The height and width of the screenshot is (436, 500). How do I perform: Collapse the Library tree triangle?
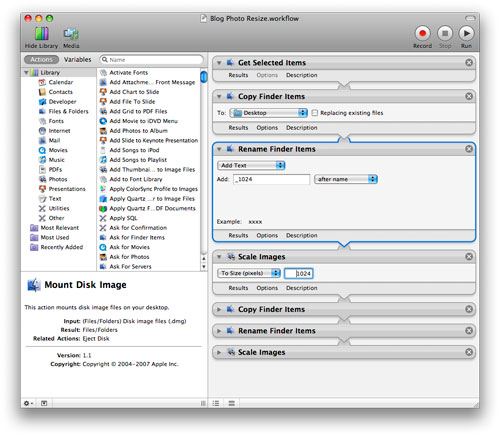[x=26, y=72]
